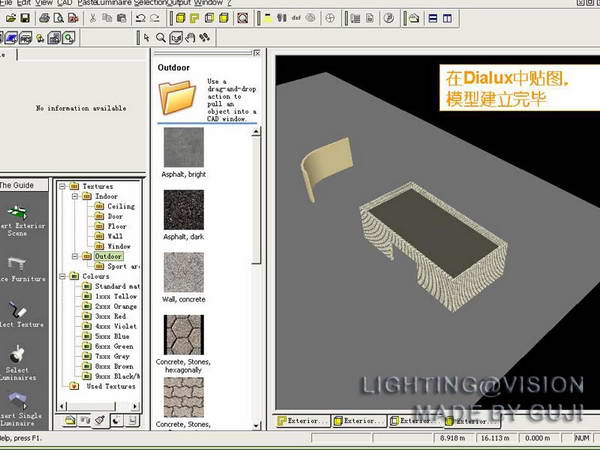Select the hexagonal Concrete Stones texture
Screen dimensions: 600x450
(184, 335)
